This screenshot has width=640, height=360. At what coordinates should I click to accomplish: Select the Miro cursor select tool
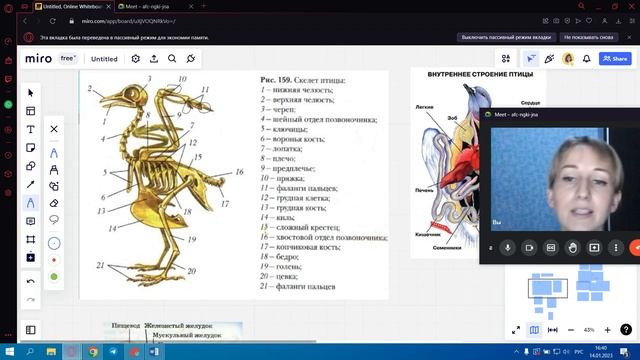31,93
